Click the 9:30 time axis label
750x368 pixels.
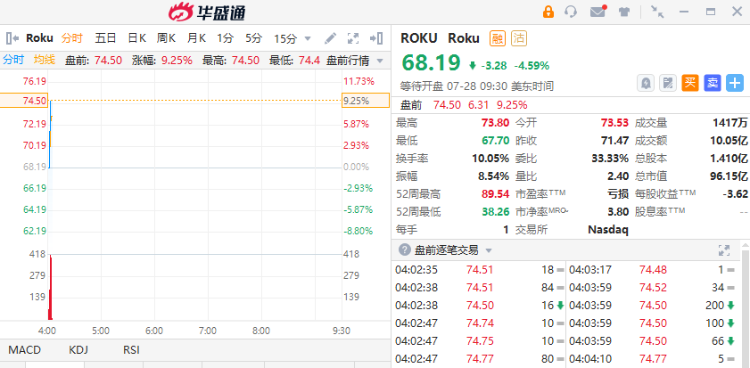click(x=342, y=331)
